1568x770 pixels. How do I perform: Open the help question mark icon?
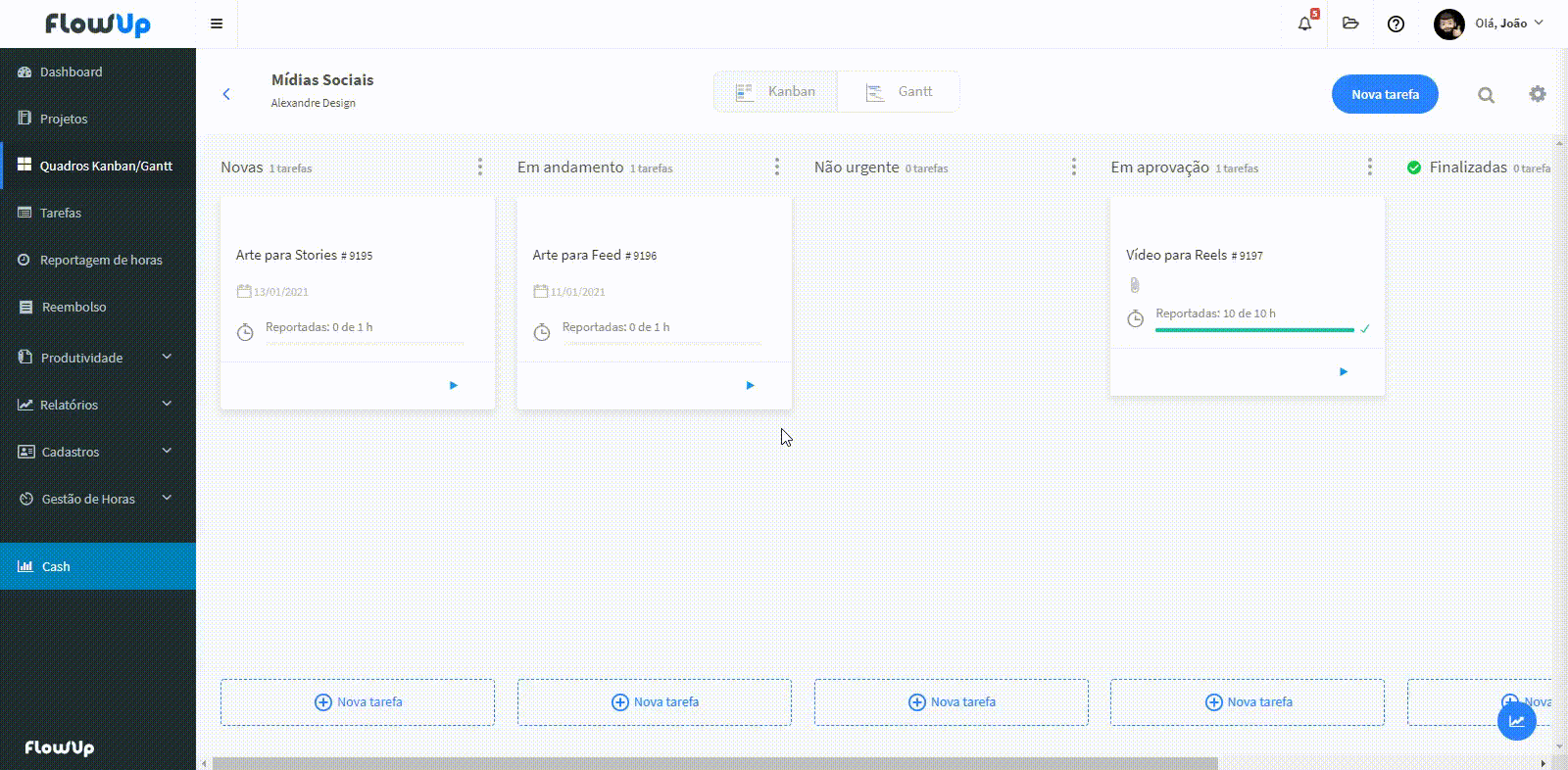click(x=1396, y=24)
